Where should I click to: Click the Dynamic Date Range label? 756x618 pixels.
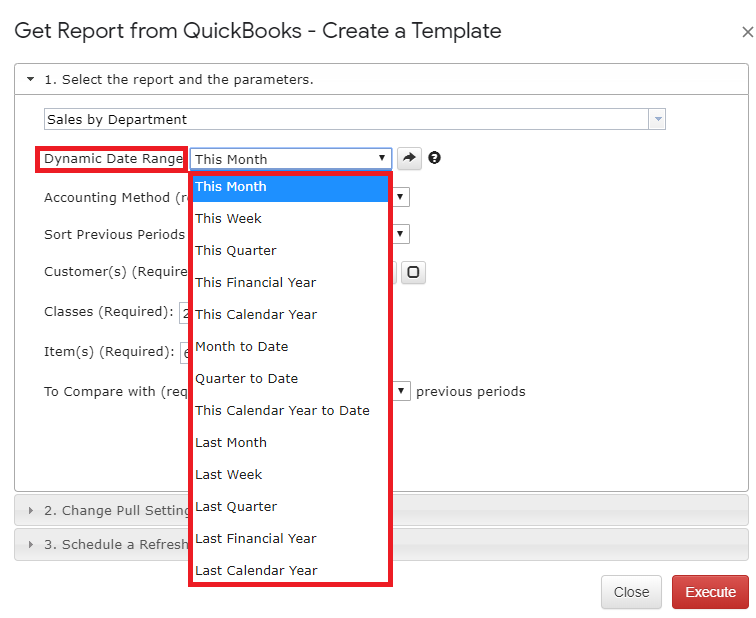coord(113,159)
